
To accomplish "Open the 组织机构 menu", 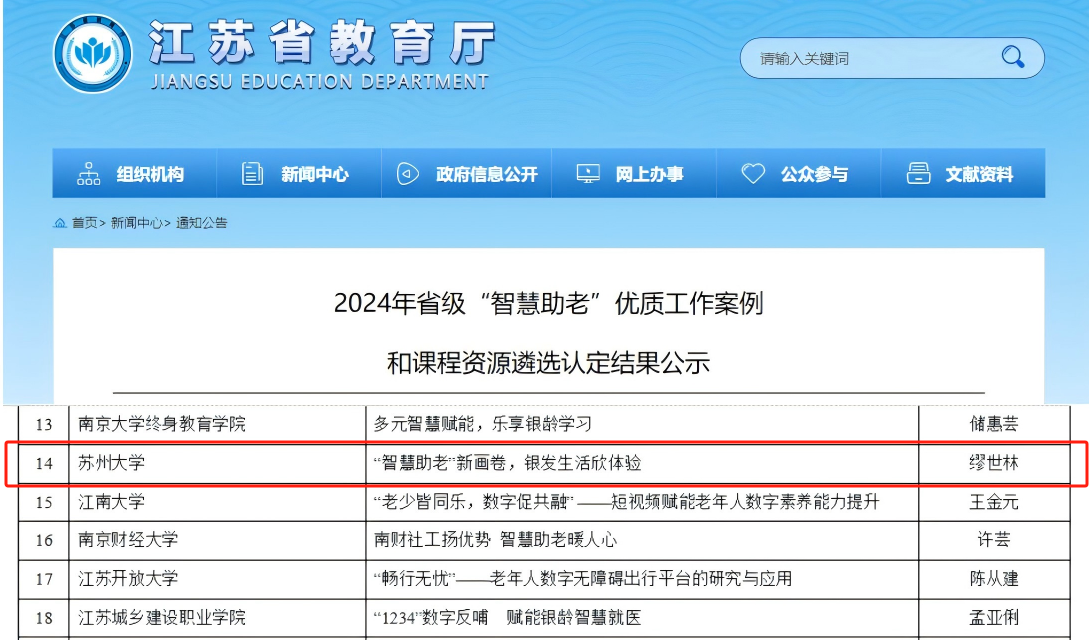I will (135, 174).
